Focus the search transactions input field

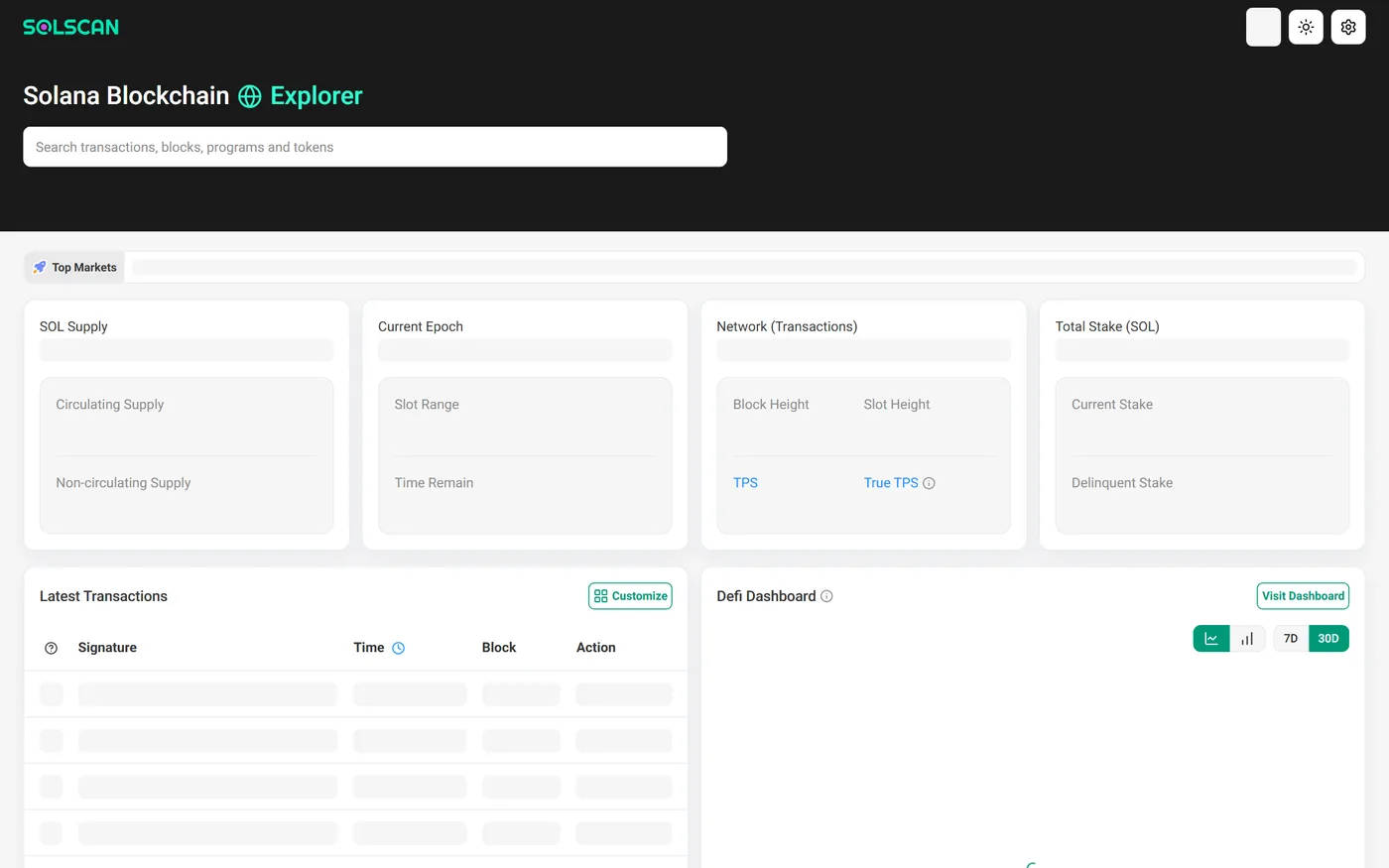[375, 147]
